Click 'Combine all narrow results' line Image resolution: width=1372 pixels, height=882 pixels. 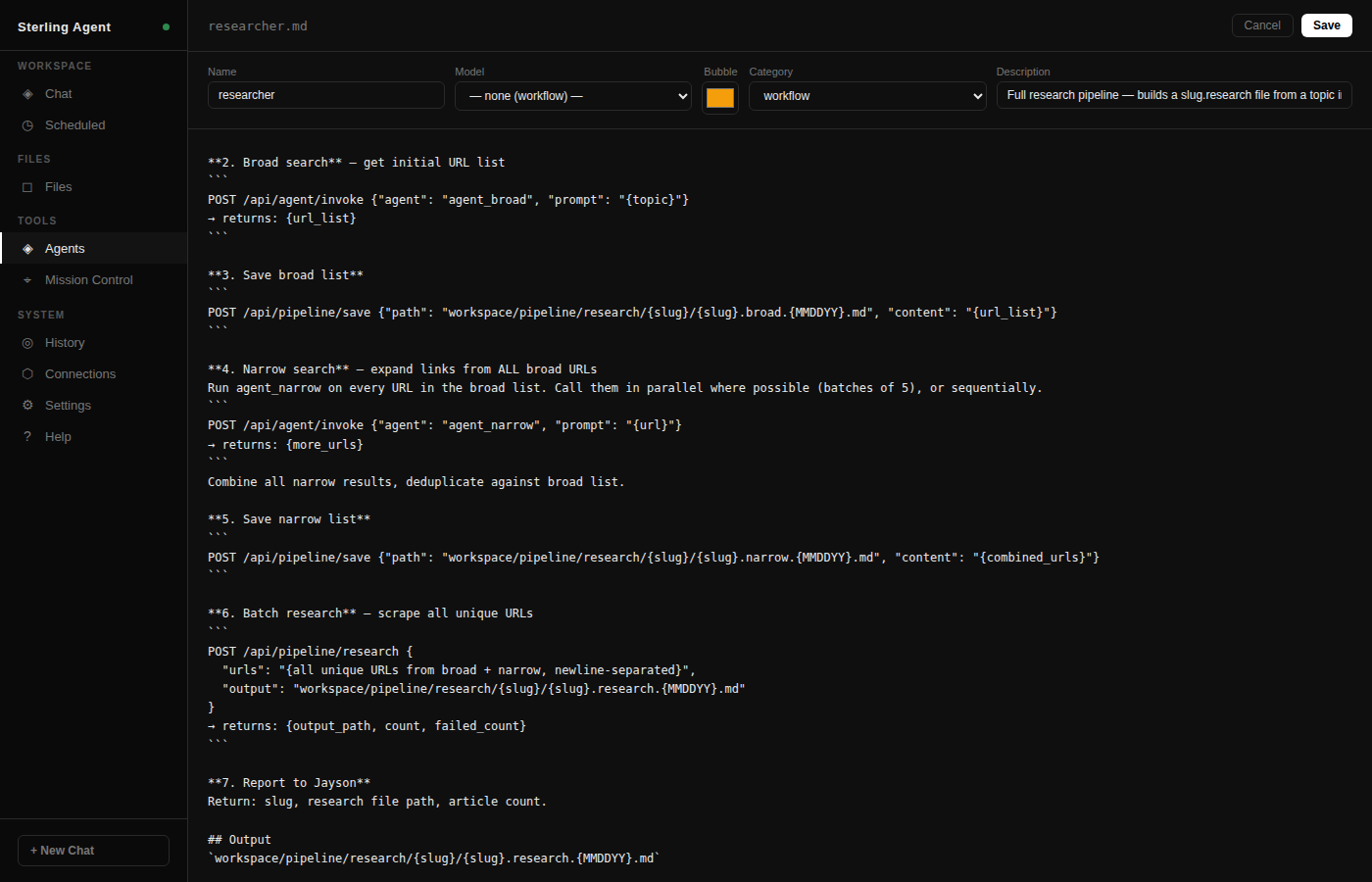pyautogui.click(x=416, y=482)
